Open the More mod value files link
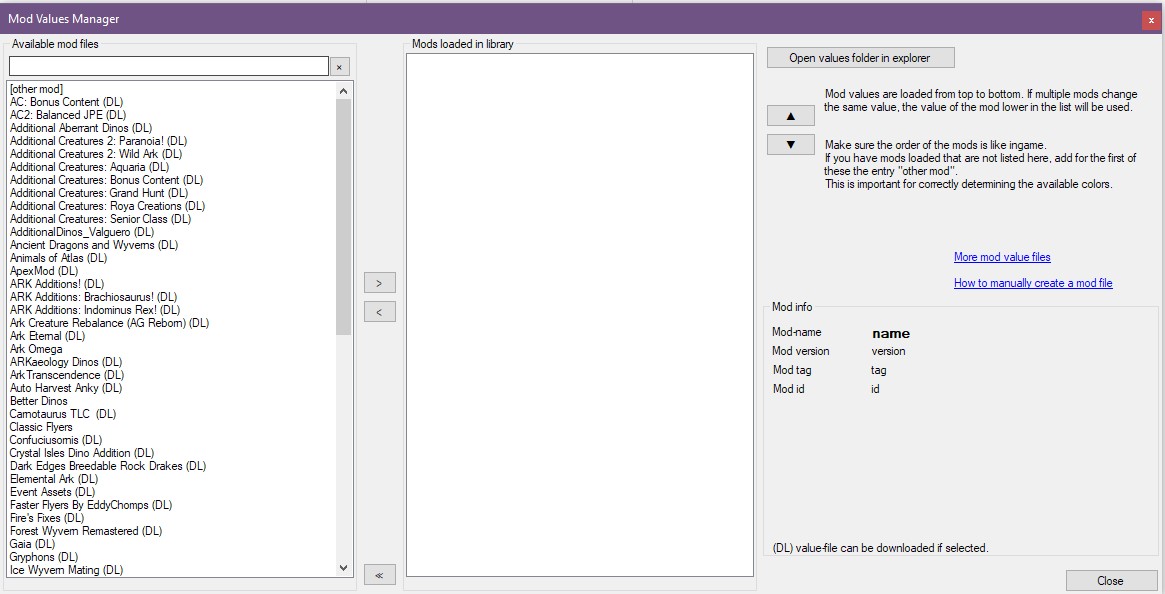Screen dimensions: 1165x594 tap(1002, 257)
